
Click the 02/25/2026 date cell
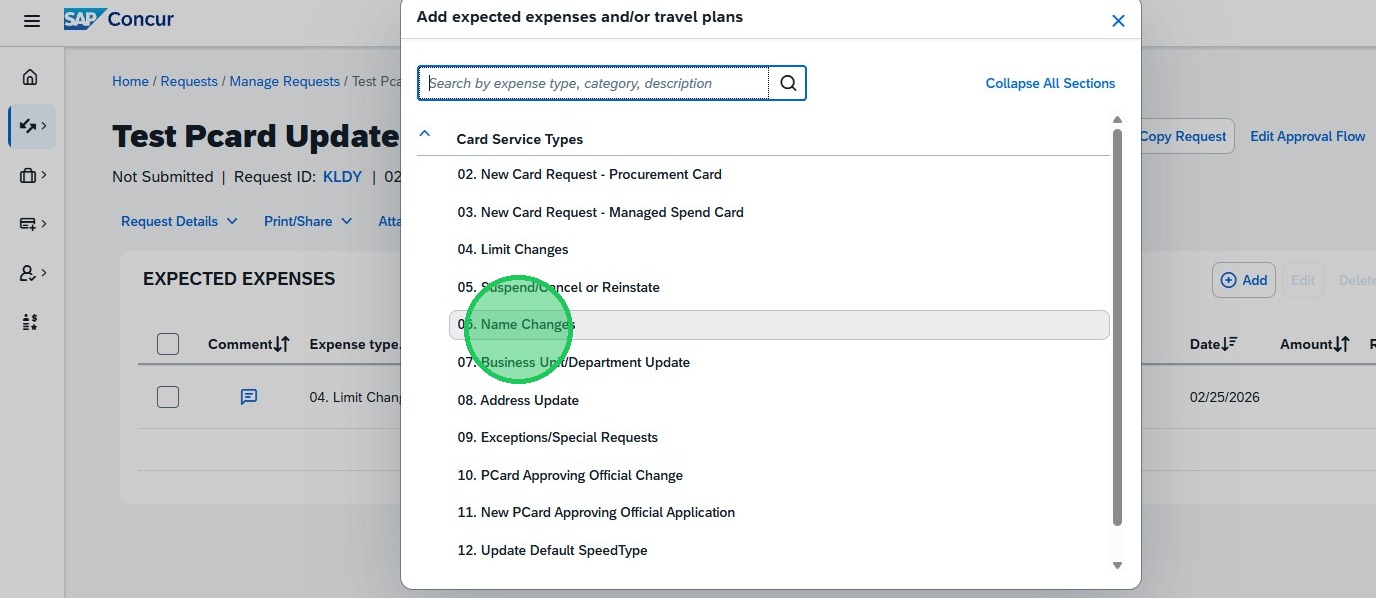pyautogui.click(x=1224, y=397)
